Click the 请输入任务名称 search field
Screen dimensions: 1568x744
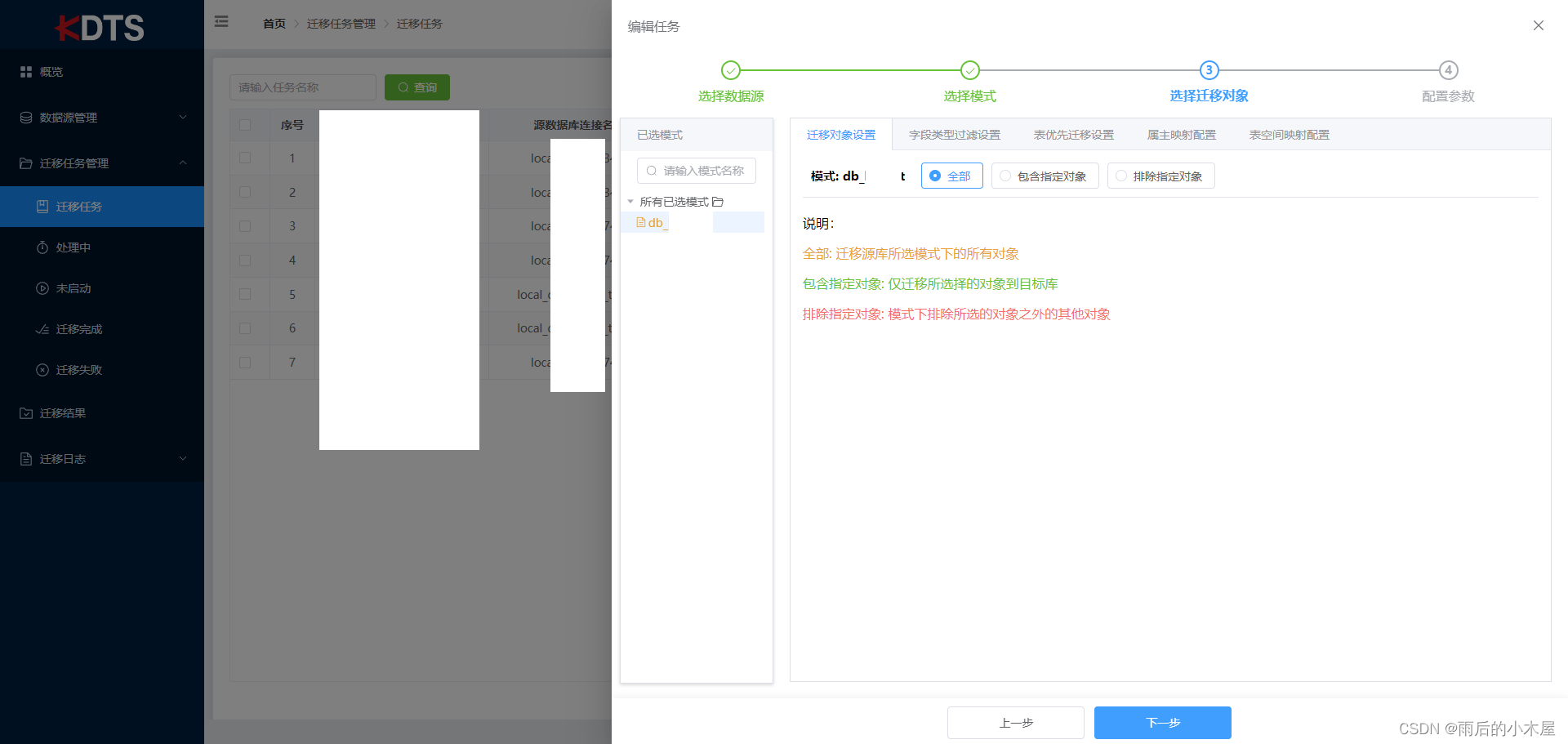click(303, 87)
